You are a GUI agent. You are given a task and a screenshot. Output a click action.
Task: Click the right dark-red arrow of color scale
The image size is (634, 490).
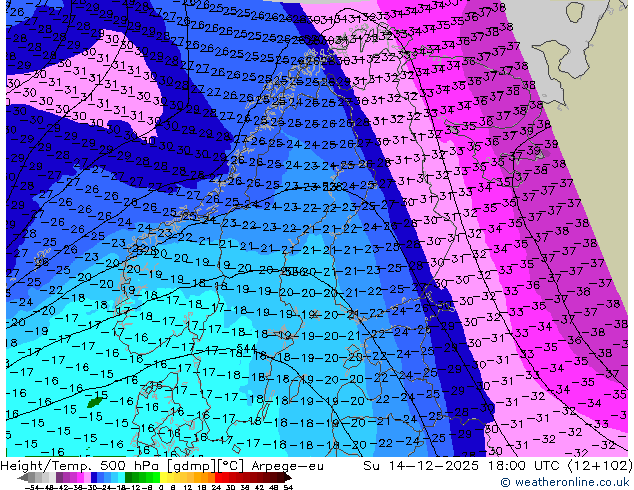(288, 478)
